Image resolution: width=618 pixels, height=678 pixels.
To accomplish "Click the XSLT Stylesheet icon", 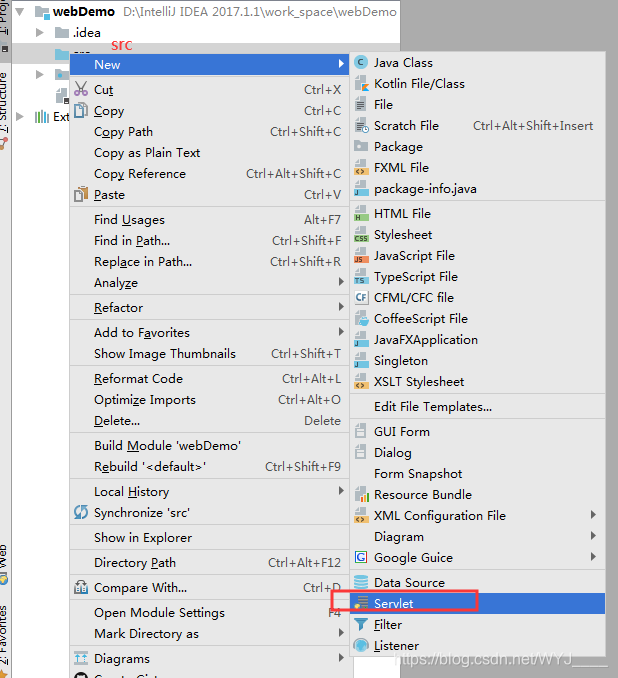I will [x=361, y=382].
